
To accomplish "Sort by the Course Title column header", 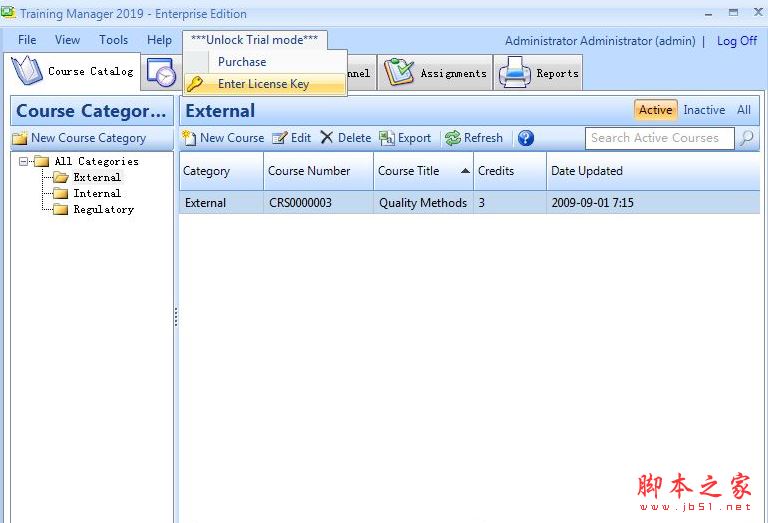I will click(x=423, y=171).
